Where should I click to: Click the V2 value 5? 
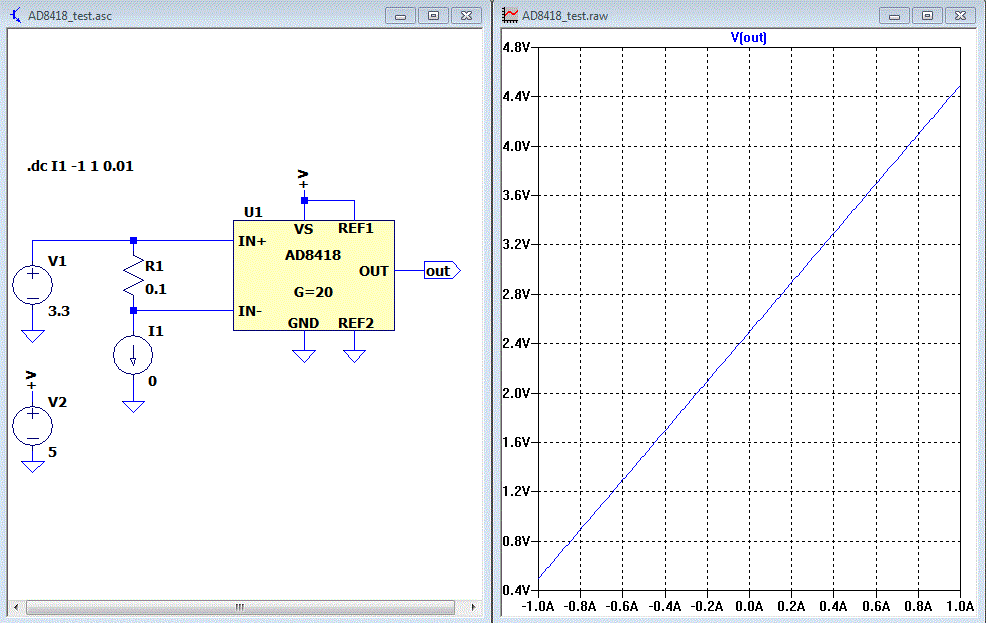[x=52, y=452]
